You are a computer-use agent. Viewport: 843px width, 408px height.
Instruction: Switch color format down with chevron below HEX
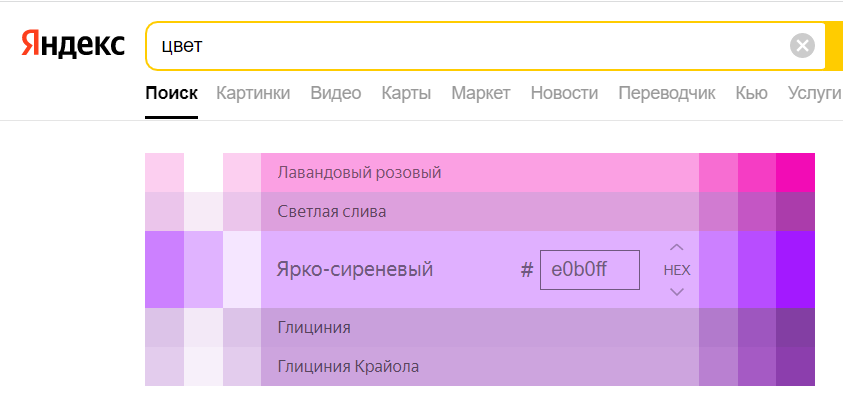point(677,292)
